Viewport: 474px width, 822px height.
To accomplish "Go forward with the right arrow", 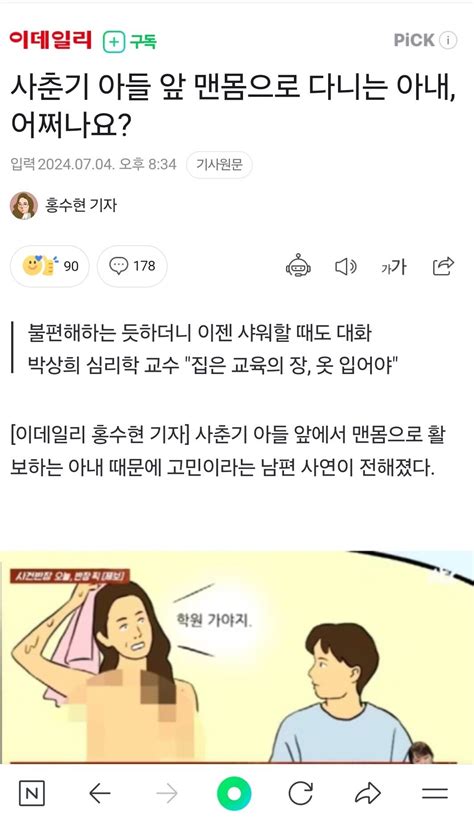I will click(x=167, y=793).
